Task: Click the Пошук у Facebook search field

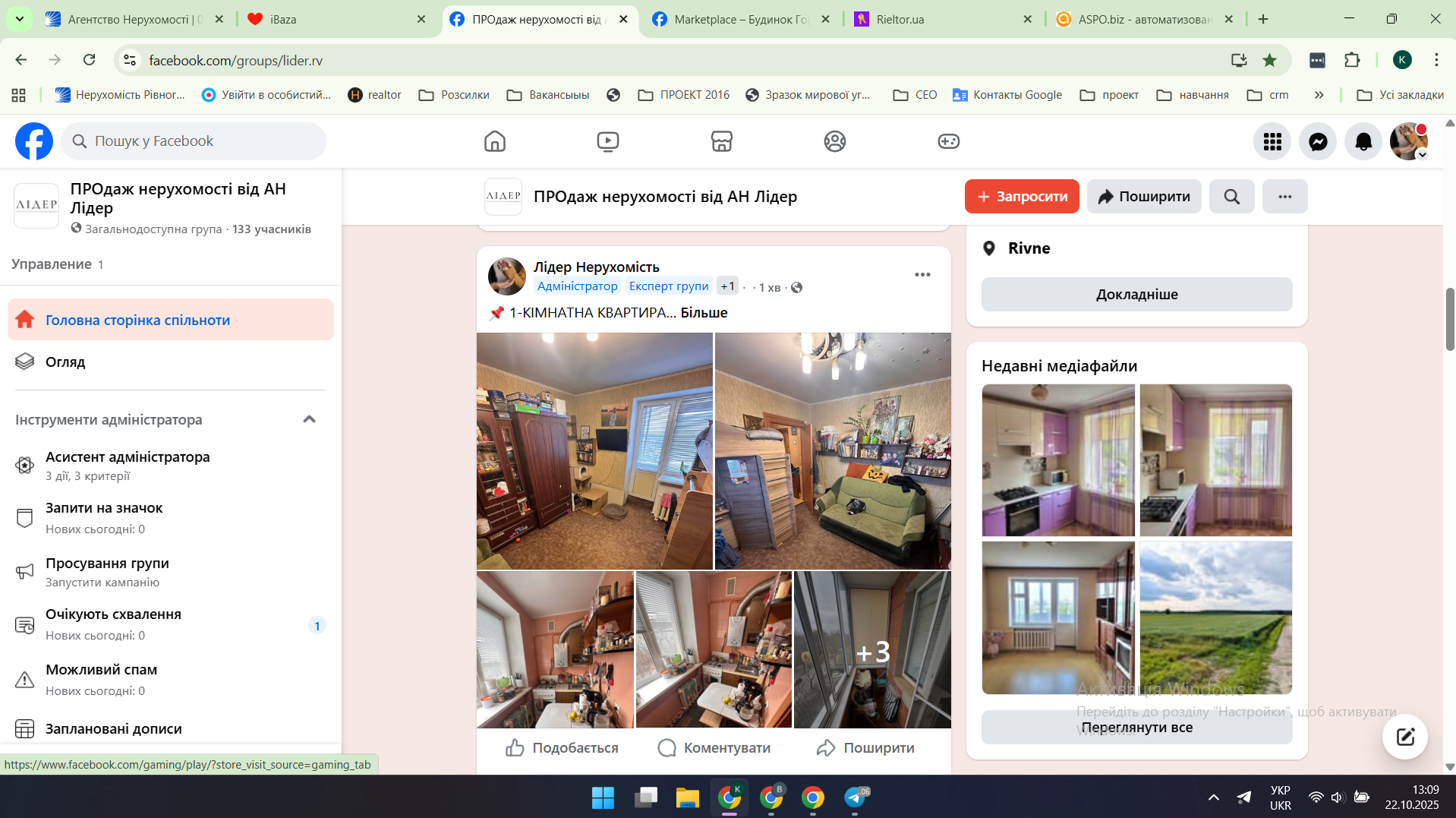Action: click(194, 141)
